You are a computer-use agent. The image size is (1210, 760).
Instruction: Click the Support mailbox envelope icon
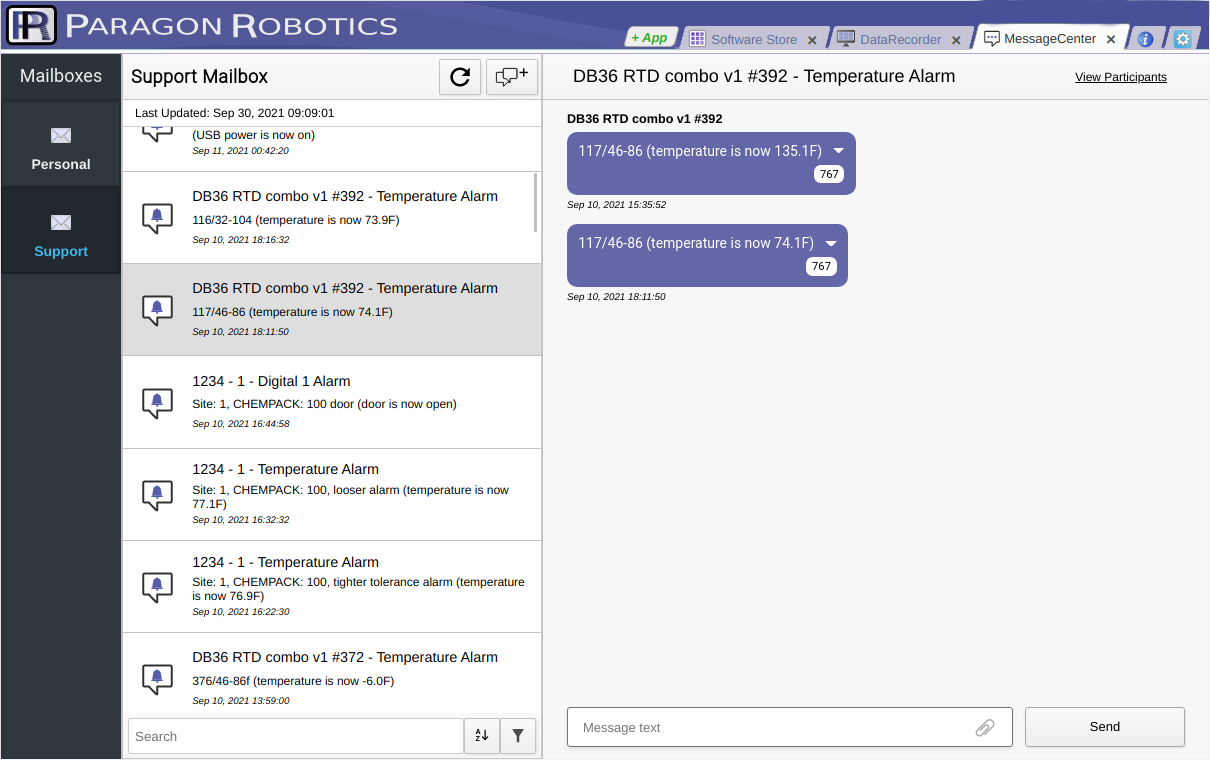(61, 222)
